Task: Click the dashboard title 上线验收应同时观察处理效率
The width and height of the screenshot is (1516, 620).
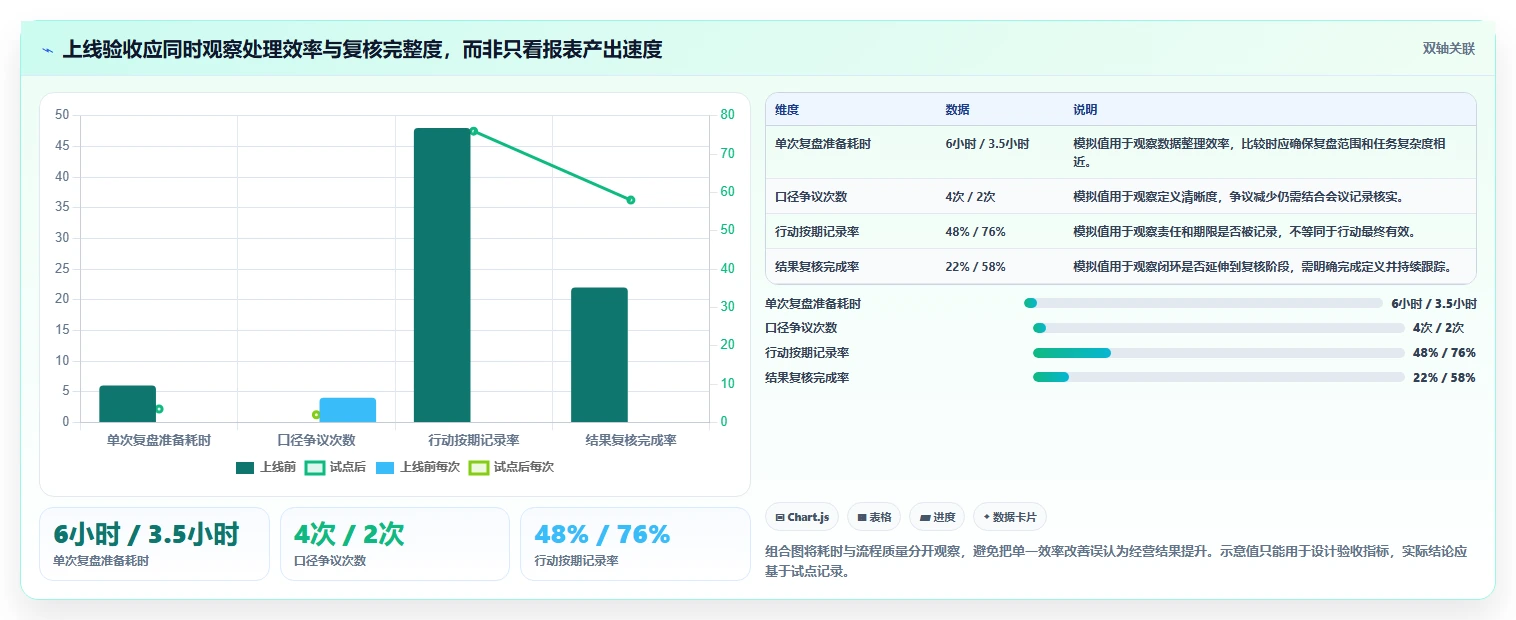Action: (x=363, y=50)
